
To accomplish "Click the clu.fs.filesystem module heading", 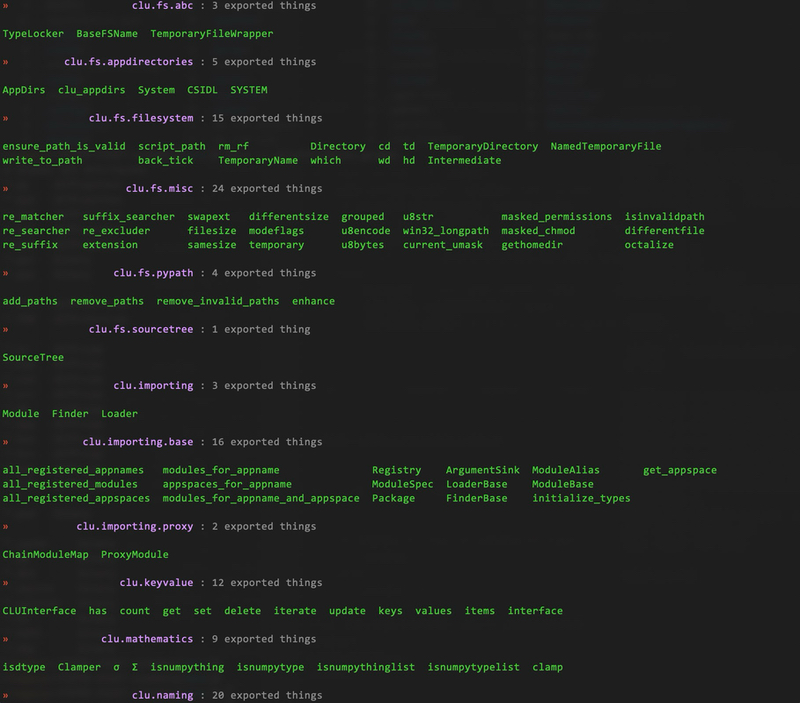I will pyautogui.click(x=141, y=118).
